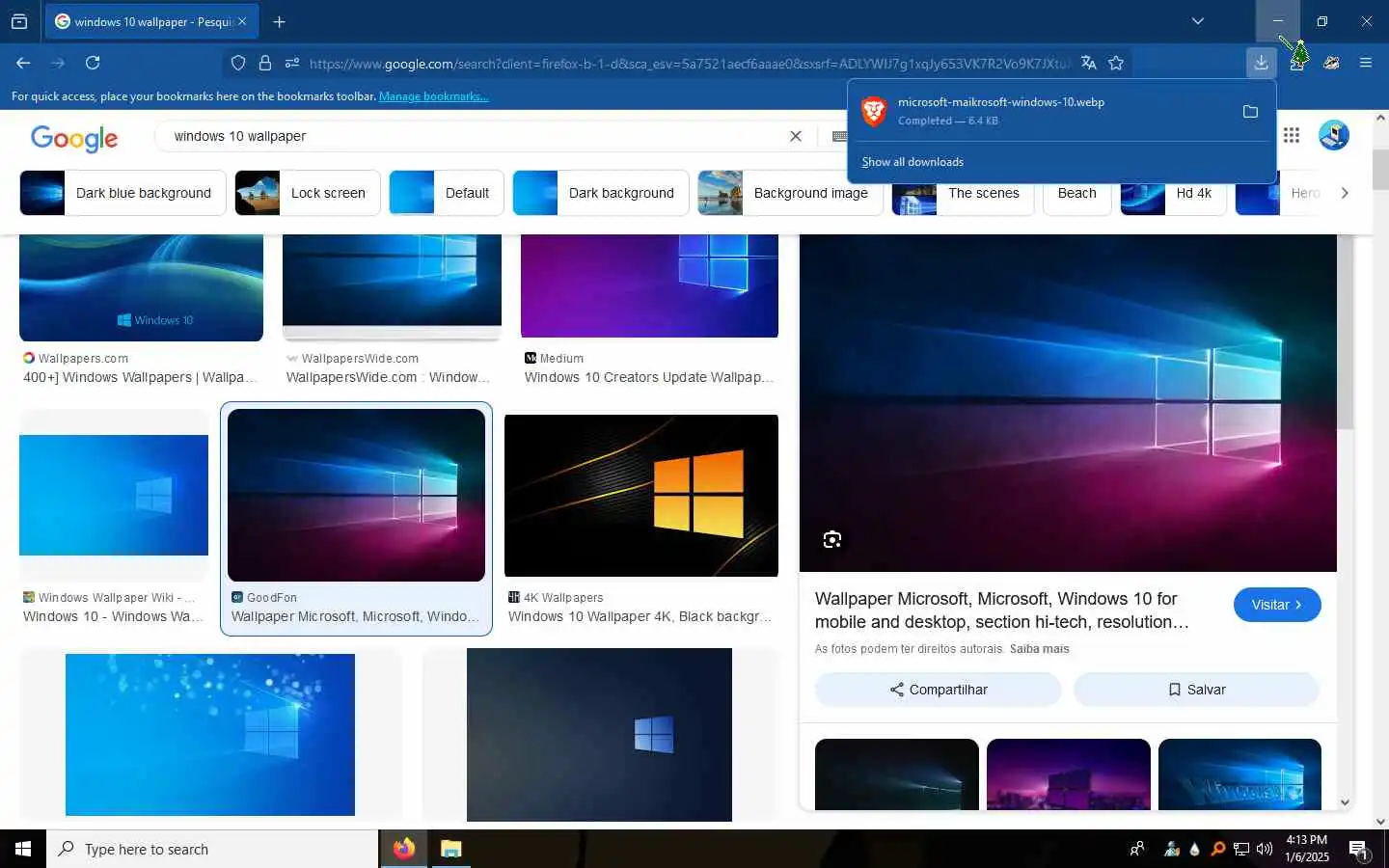This screenshot has height=868, width=1389.
Task: Select the Lock screen filter chip
Action: pyautogui.click(x=308, y=193)
